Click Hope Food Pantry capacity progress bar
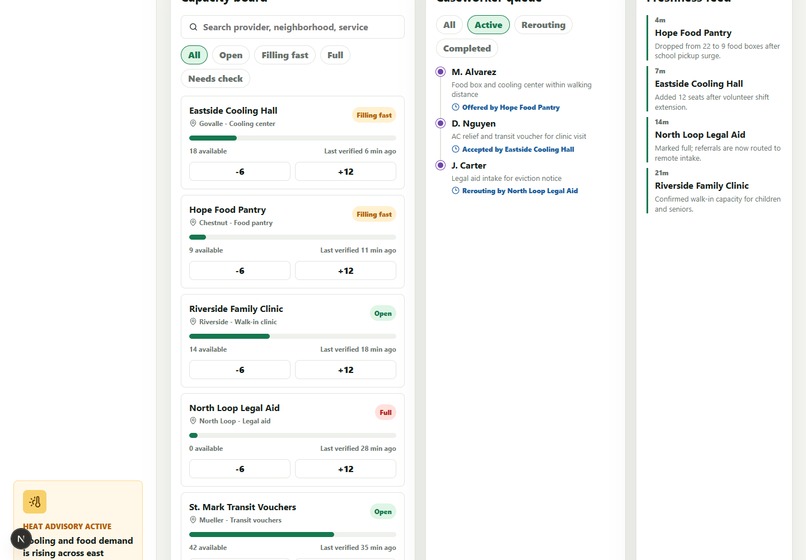Screen dimensions: 806x560 coord(292,237)
